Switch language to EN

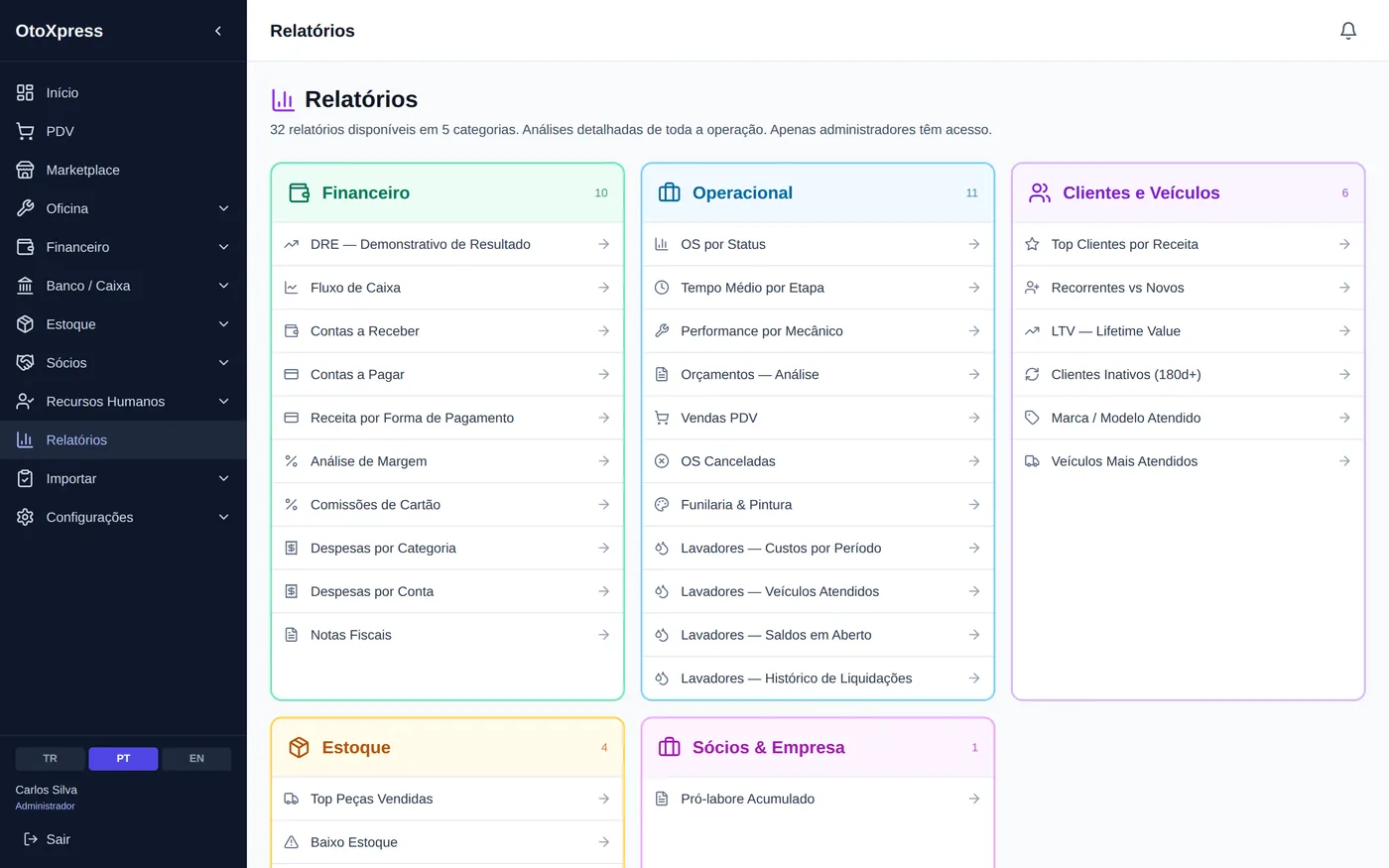coord(196,759)
